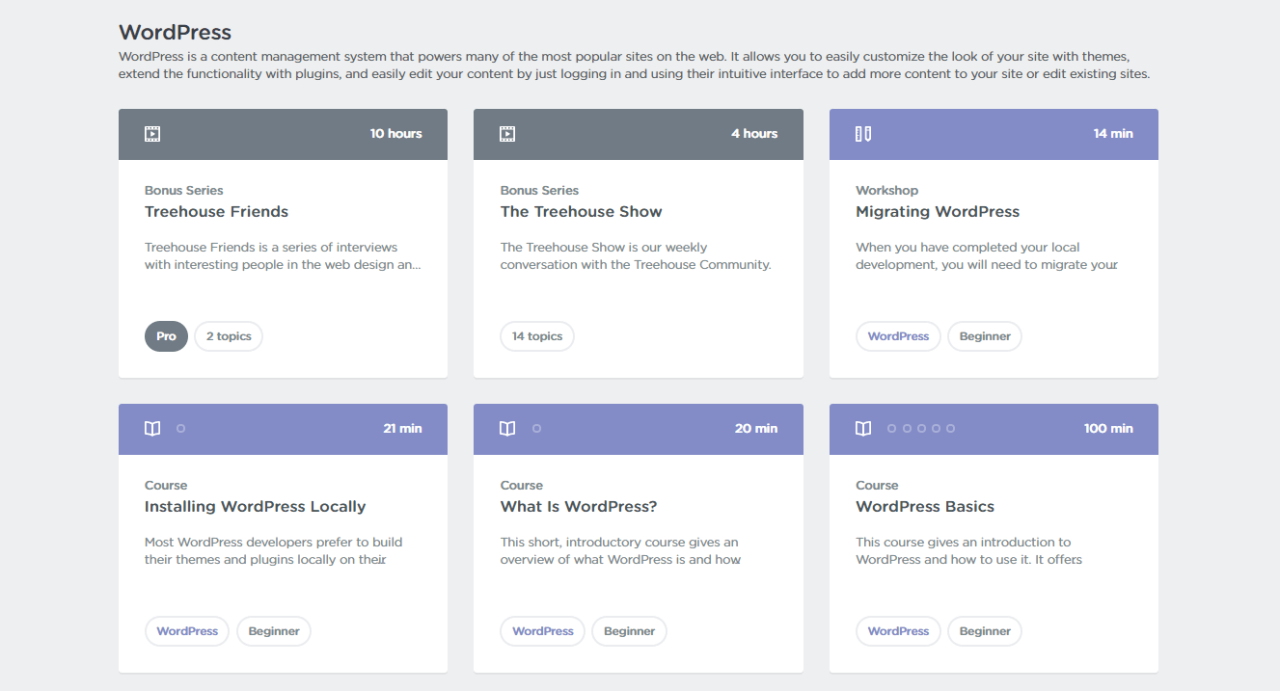Click the Beginner tag on What Is WordPress? card
Viewport: 1280px width, 691px height.
[x=629, y=631]
